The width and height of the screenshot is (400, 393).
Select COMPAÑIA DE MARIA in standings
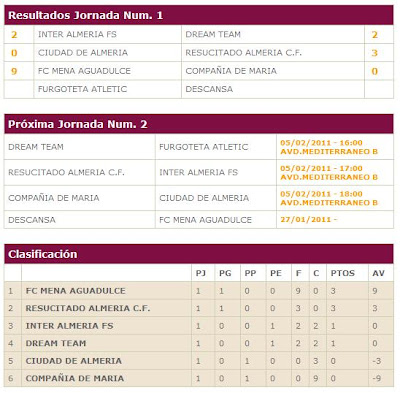[75, 378]
